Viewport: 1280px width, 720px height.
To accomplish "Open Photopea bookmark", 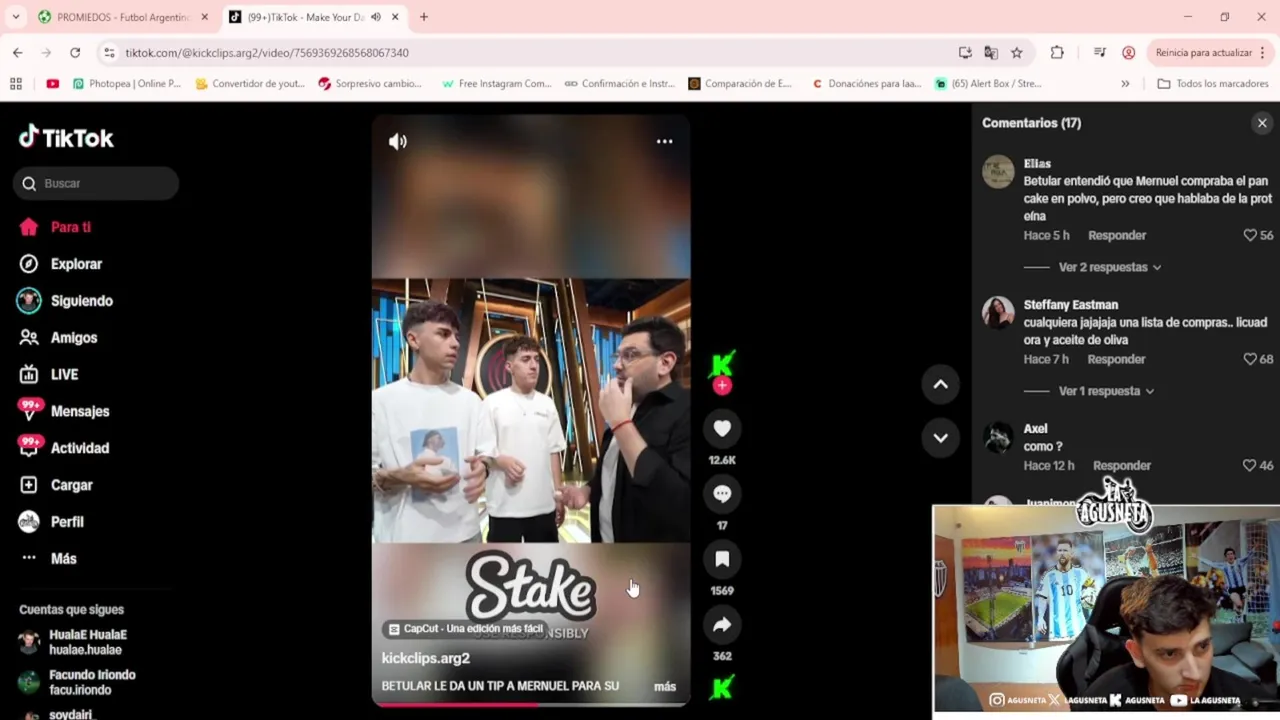I will [127, 84].
